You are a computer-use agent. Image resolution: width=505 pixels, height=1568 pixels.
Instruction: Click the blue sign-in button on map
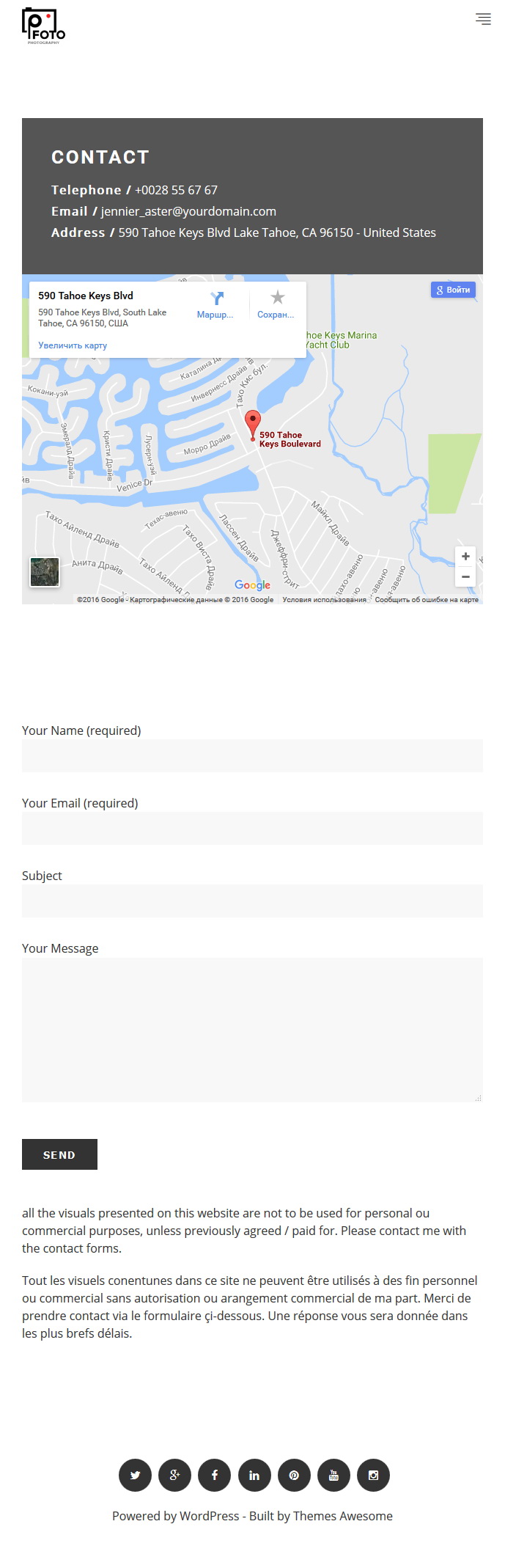[453, 290]
